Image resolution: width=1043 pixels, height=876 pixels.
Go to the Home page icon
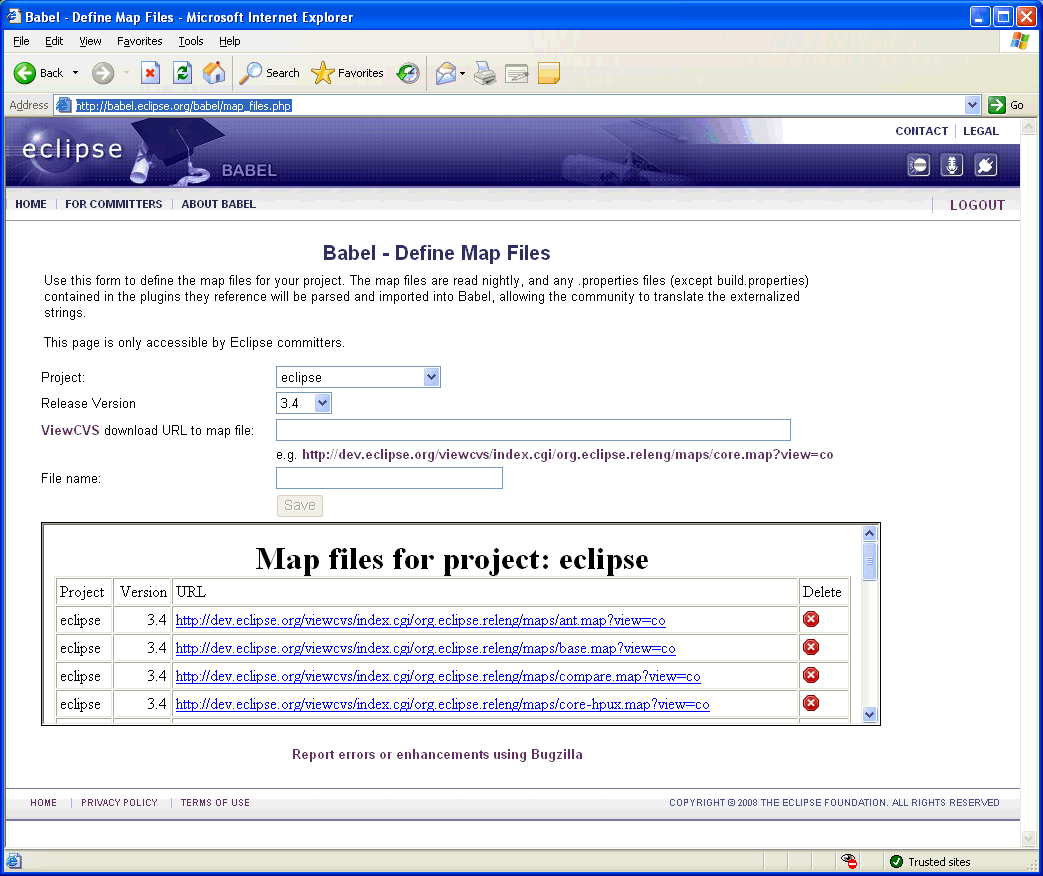point(214,73)
